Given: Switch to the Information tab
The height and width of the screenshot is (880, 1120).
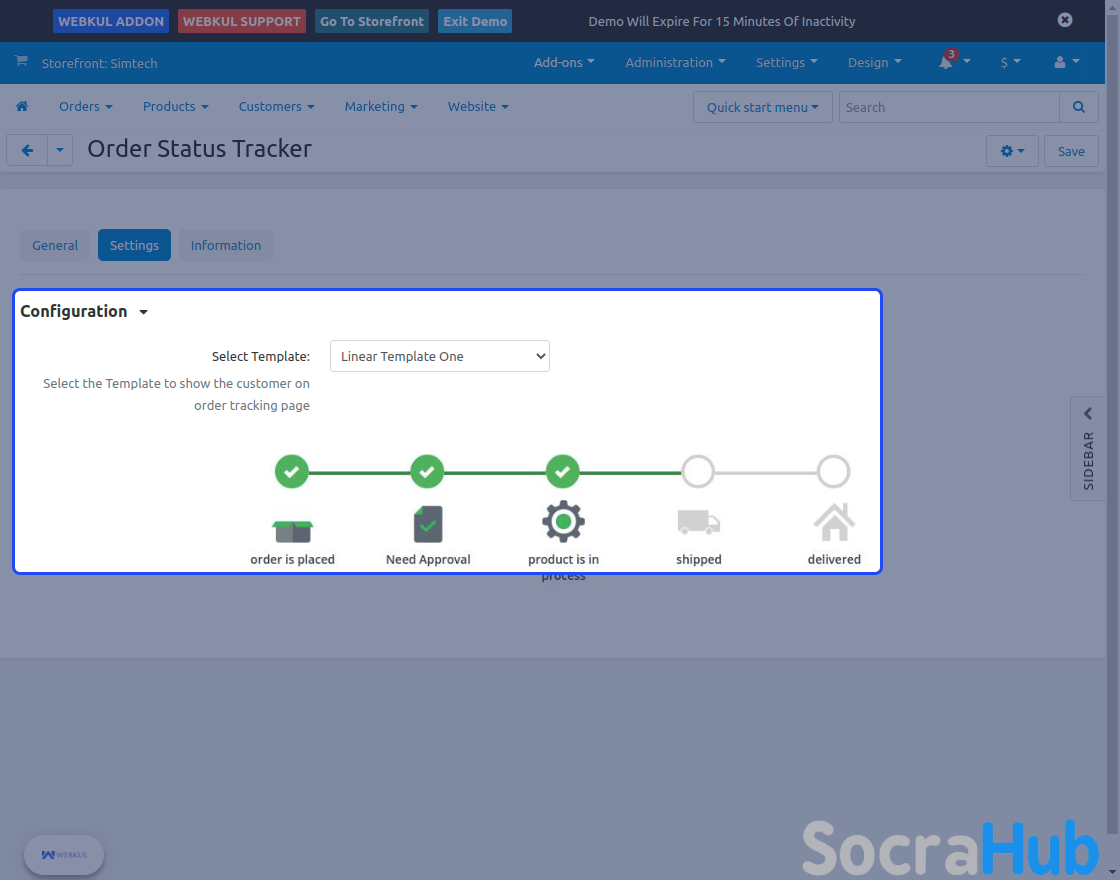Looking at the screenshot, I should pyautogui.click(x=226, y=245).
